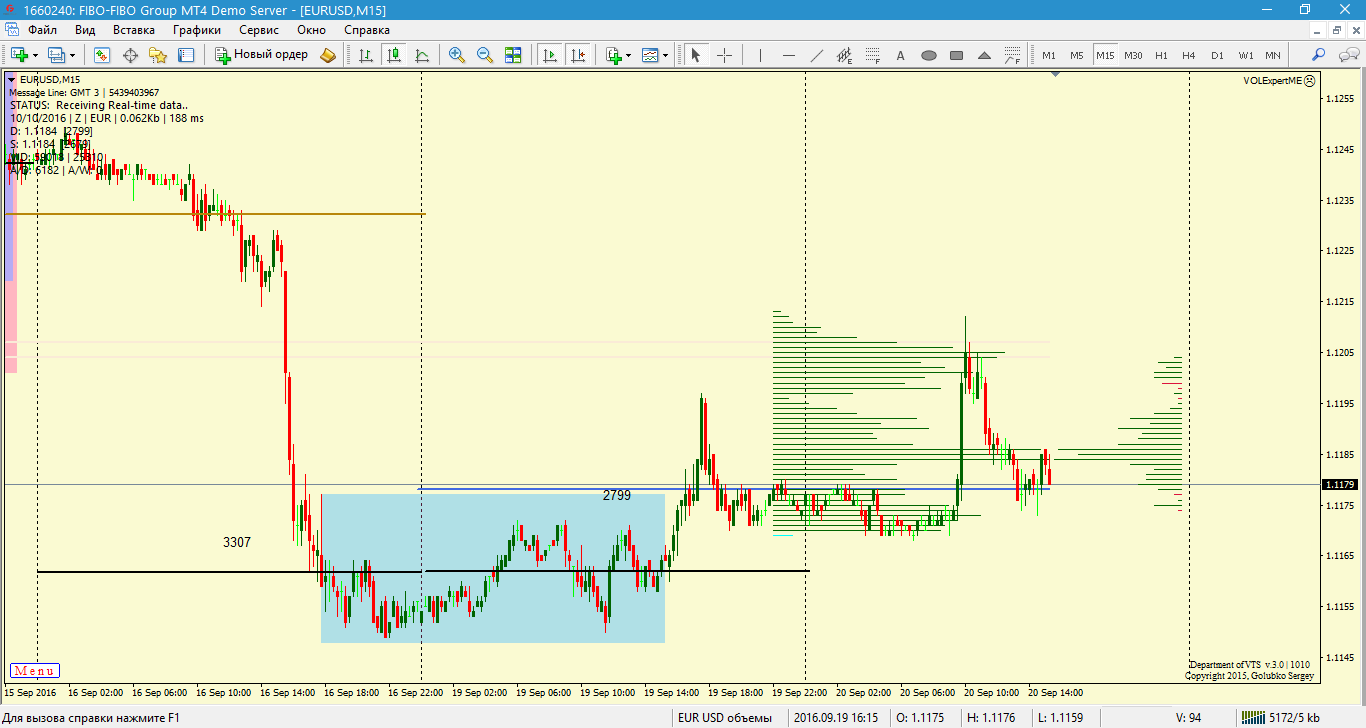Open the chart Templates icon

pyautogui.click(x=651, y=55)
